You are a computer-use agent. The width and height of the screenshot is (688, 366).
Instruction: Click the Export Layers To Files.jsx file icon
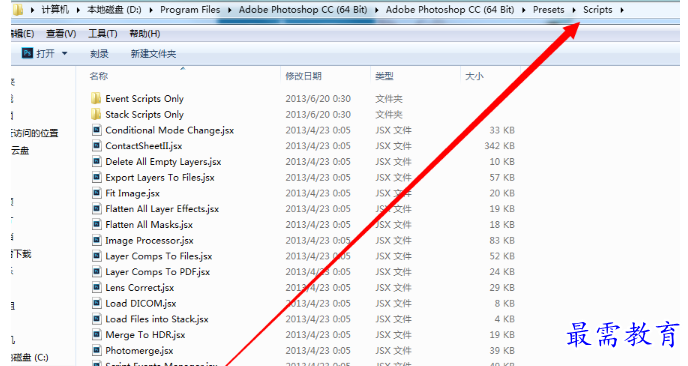pos(97,177)
